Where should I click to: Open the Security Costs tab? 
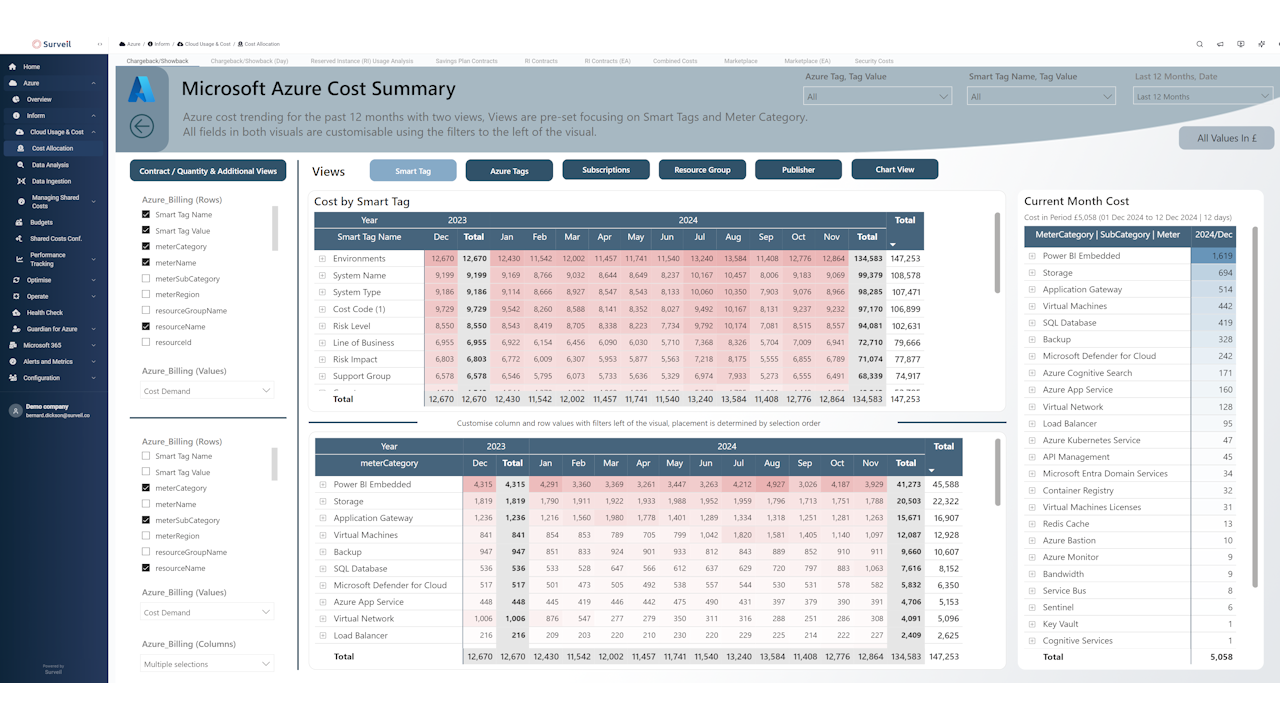click(x=874, y=61)
